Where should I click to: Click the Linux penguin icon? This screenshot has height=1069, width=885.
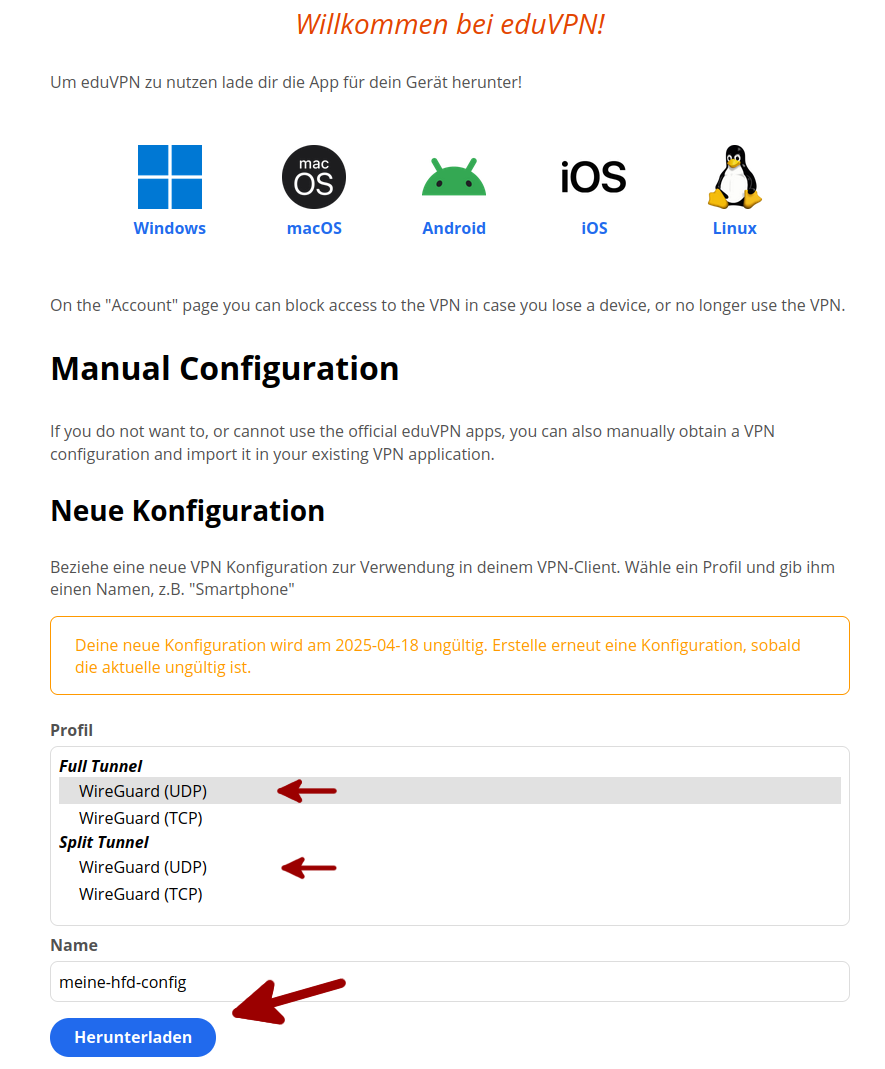click(734, 177)
